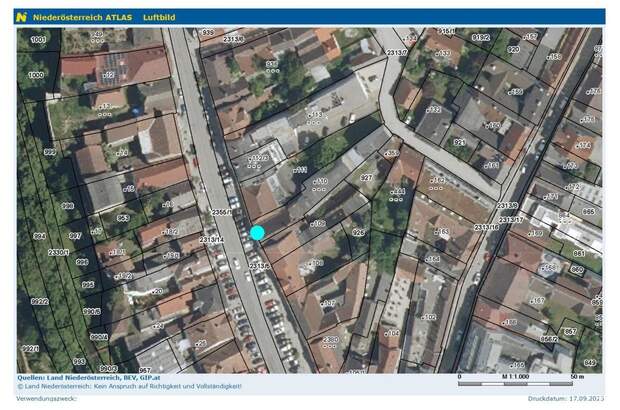Click parcel label 865
The height and width of the screenshot is (410, 620).
(587, 211)
